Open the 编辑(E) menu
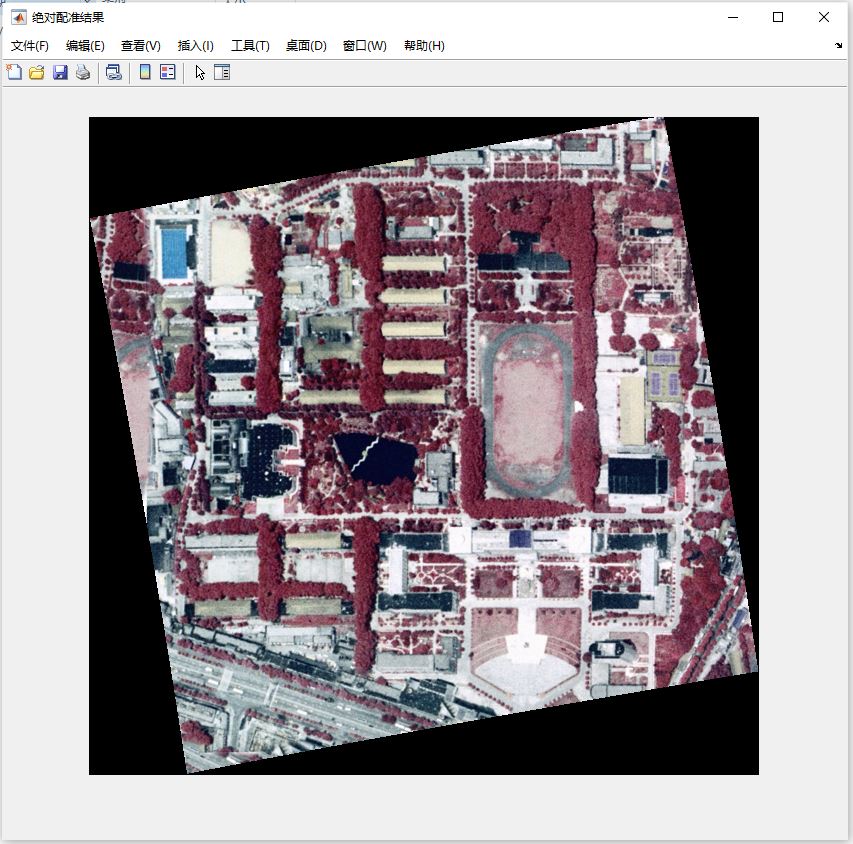 (85, 46)
